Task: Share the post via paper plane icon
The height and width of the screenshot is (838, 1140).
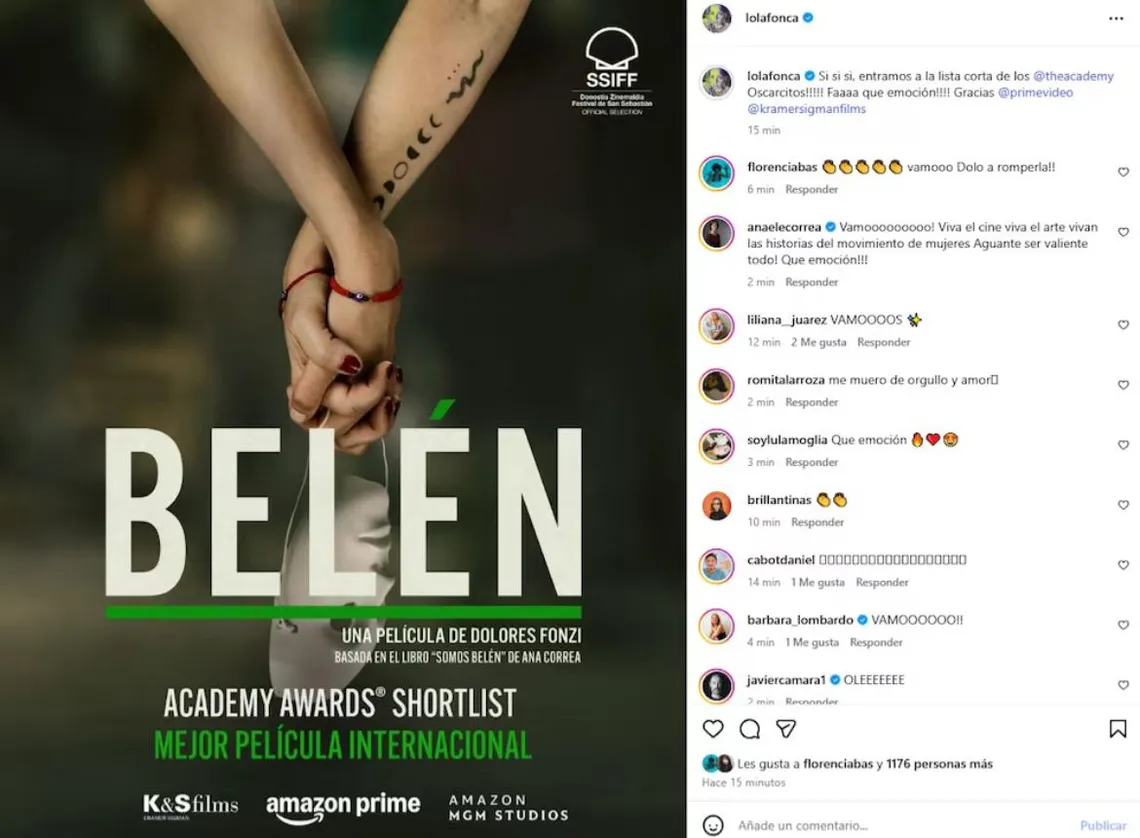Action: coord(786,728)
